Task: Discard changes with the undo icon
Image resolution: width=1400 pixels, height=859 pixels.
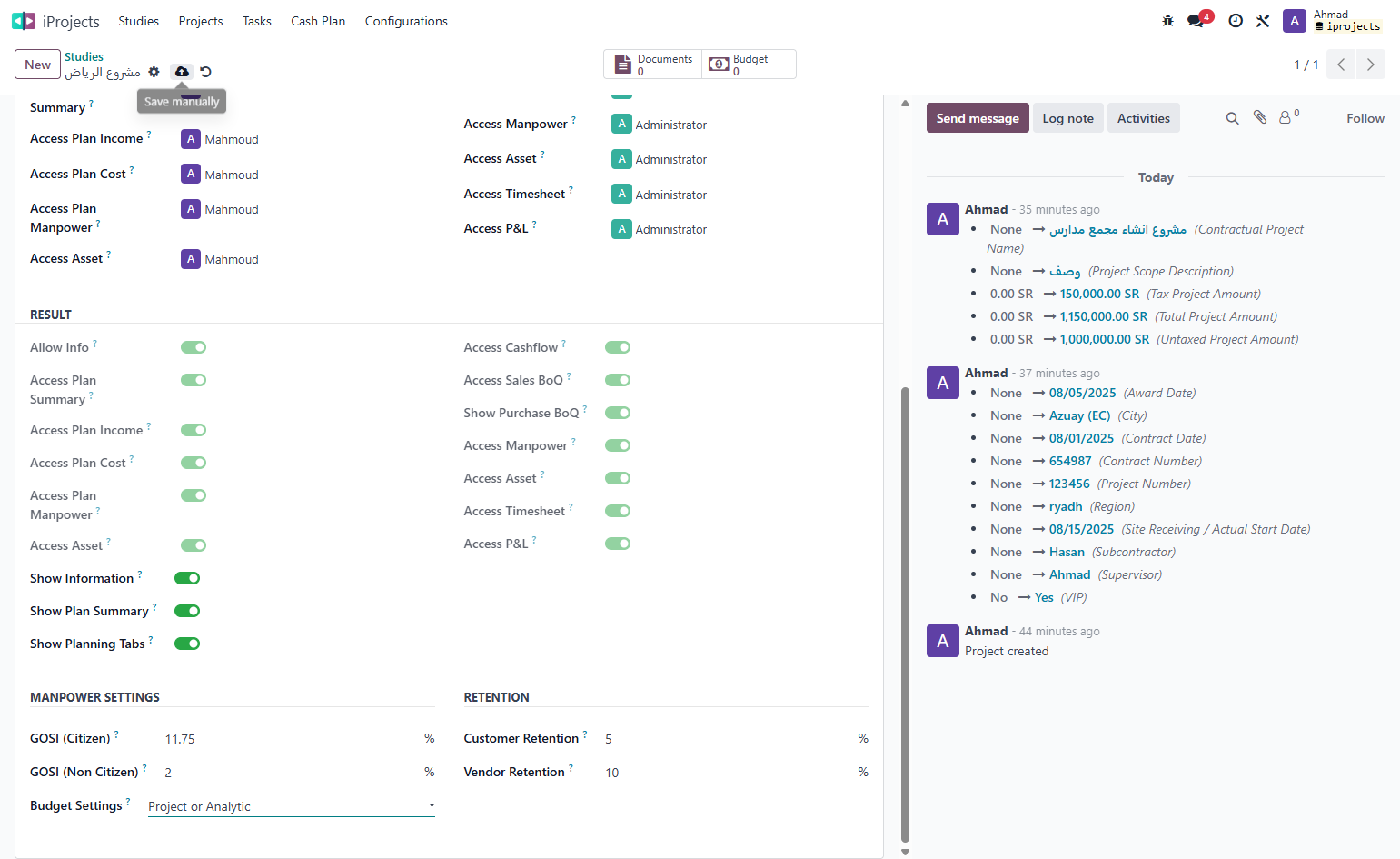Action: [x=205, y=72]
